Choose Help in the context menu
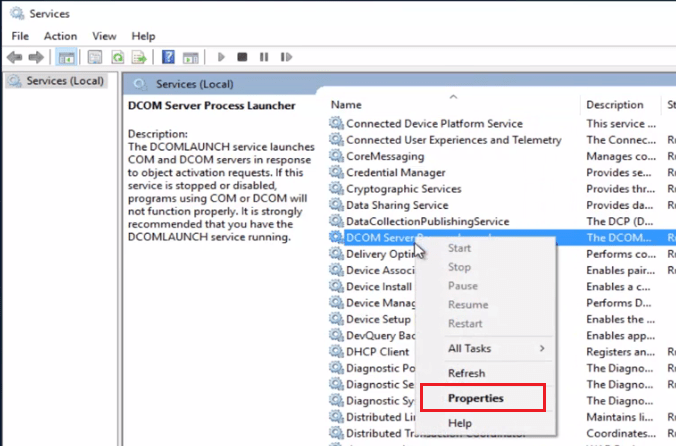This screenshot has width=676, height=446. 485,423
